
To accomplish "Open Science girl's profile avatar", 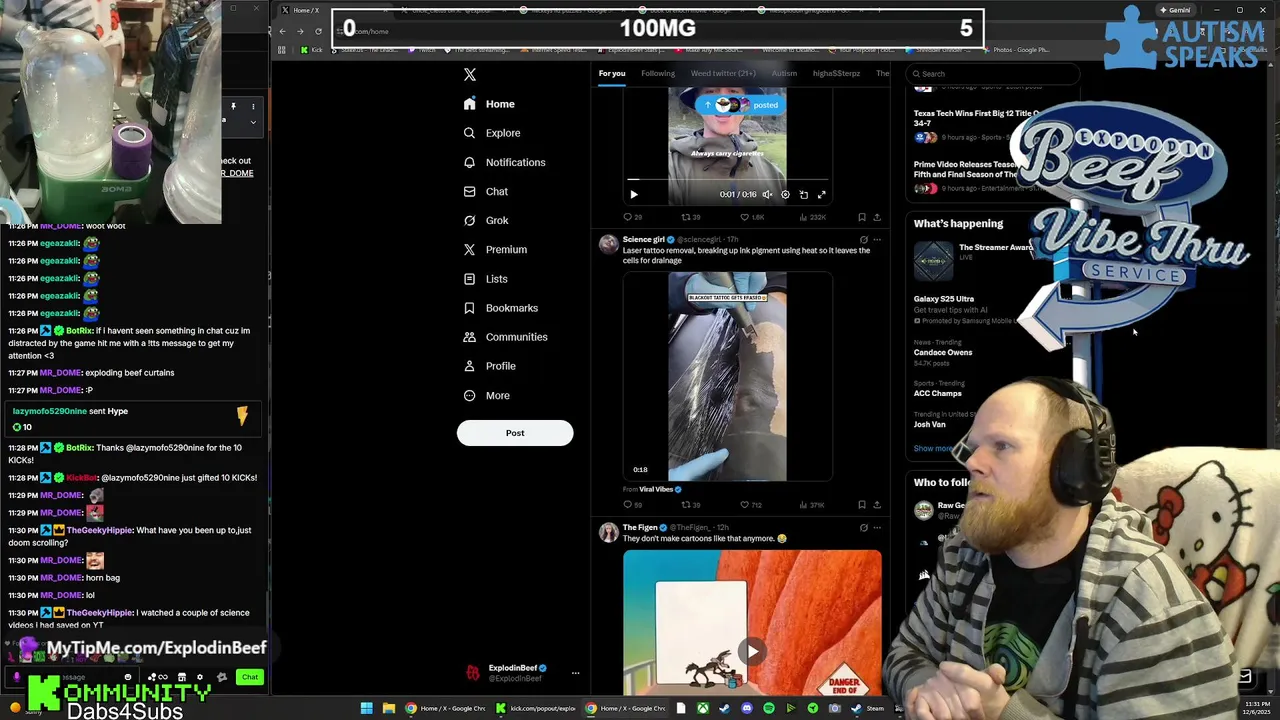I will (608, 244).
